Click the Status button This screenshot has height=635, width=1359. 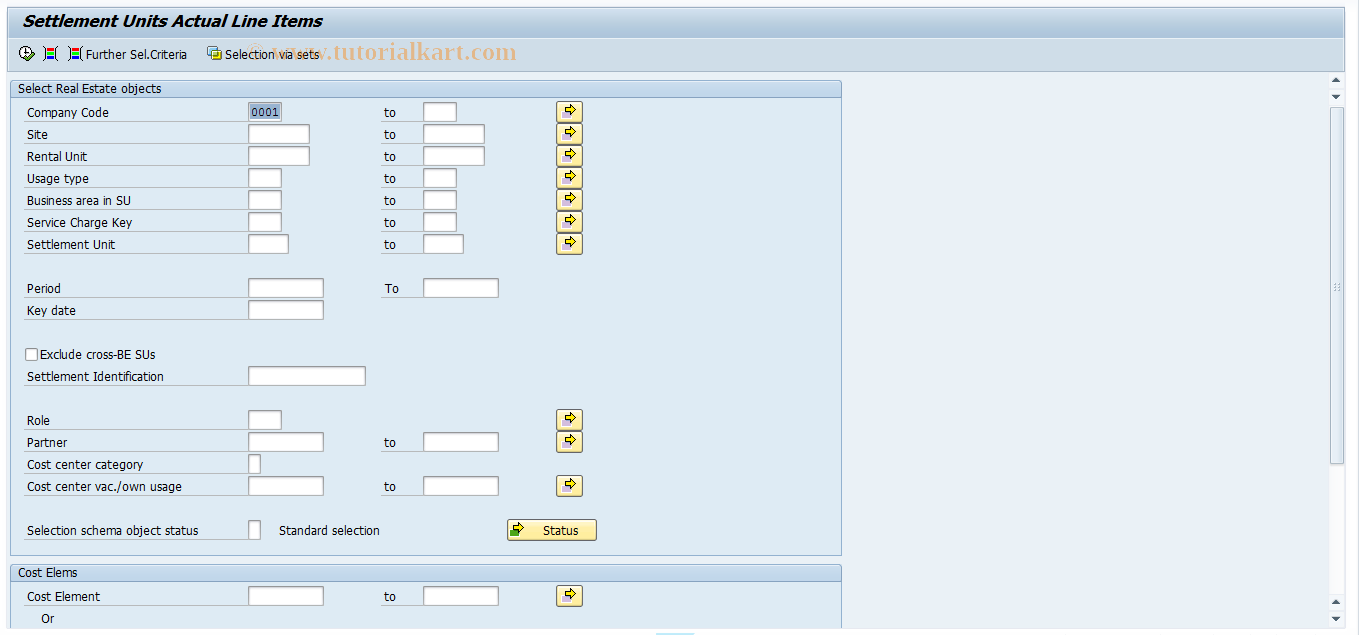click(x=552, y=530)
